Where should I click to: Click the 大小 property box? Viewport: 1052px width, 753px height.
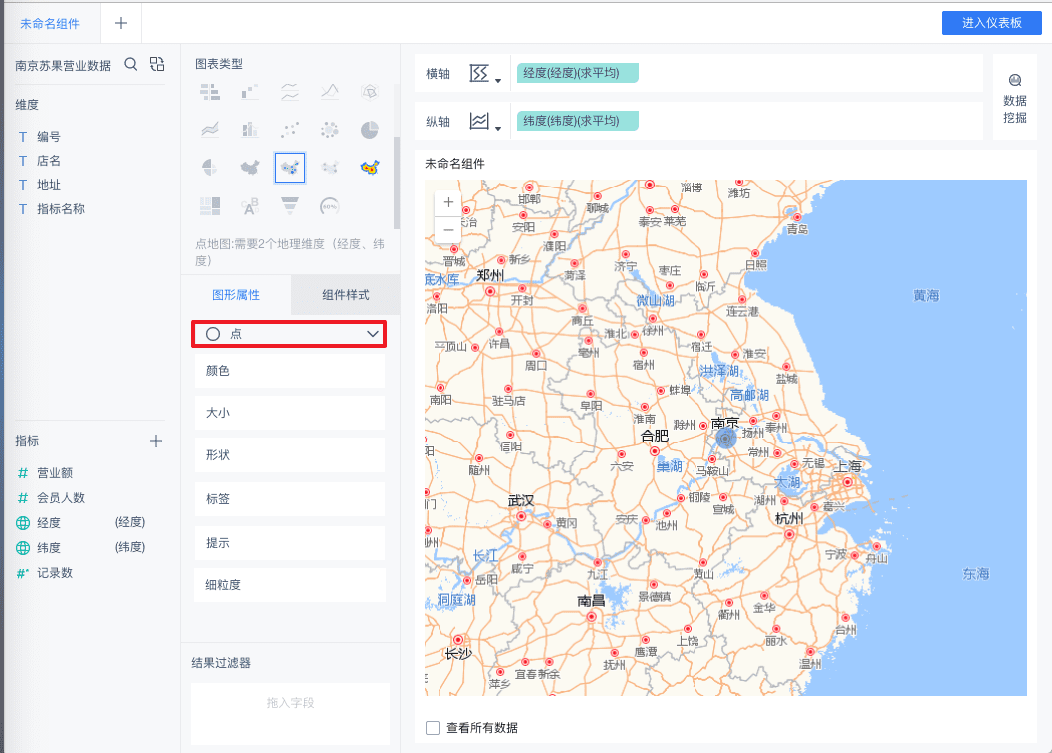290,413
